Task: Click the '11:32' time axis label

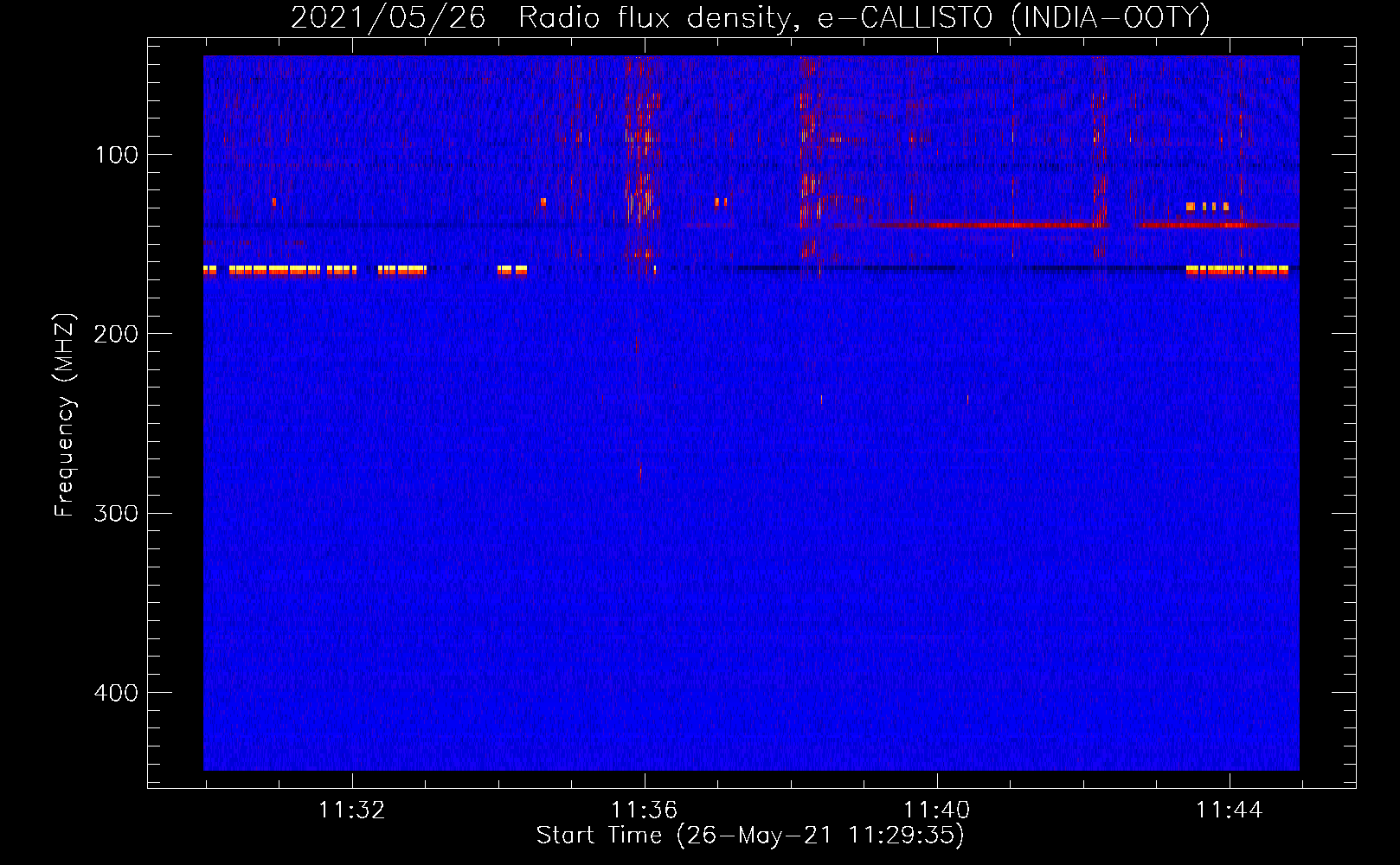Action: tap(351, 811)
